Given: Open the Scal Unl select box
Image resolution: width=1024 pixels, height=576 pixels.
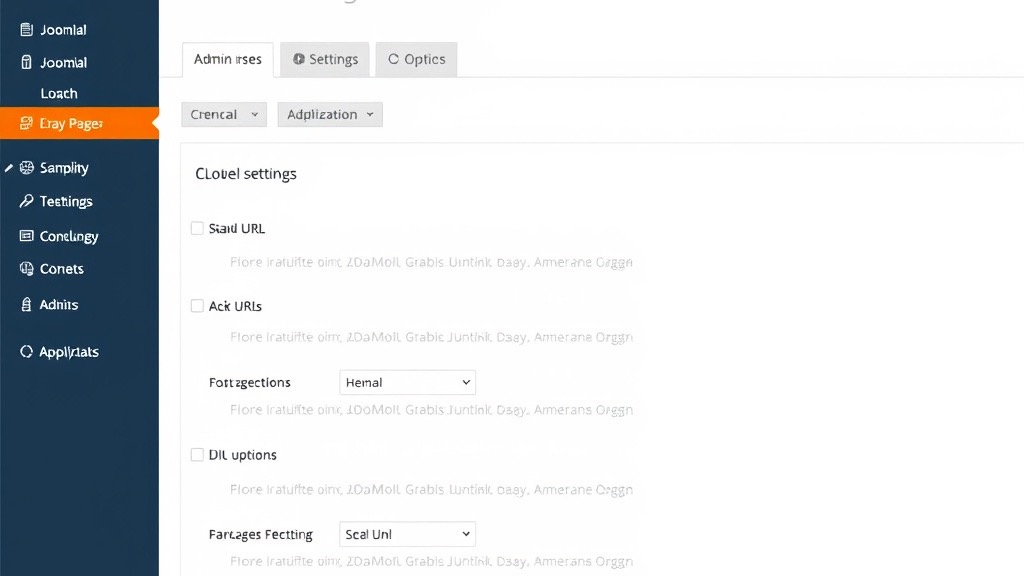Looking at the screenshot, I should point(407,534).
